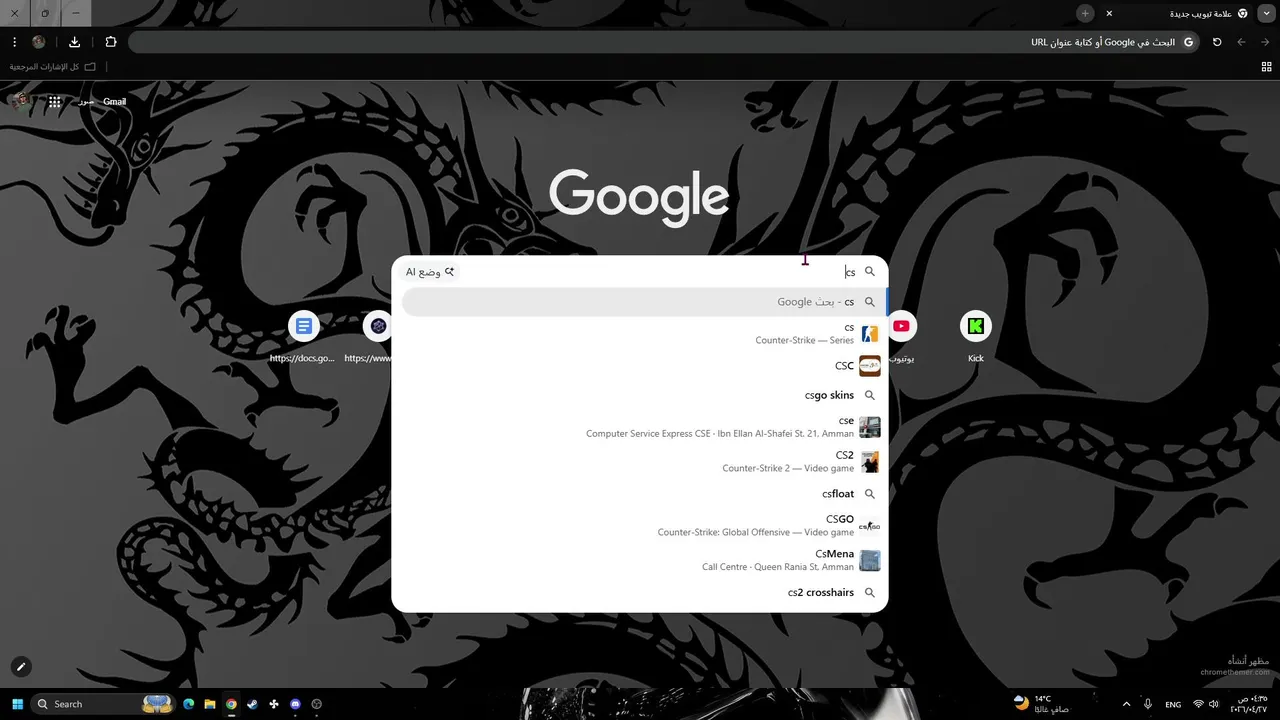Open the Chrome profile avatar in toolbar
1280x720 pixels.
39,42
